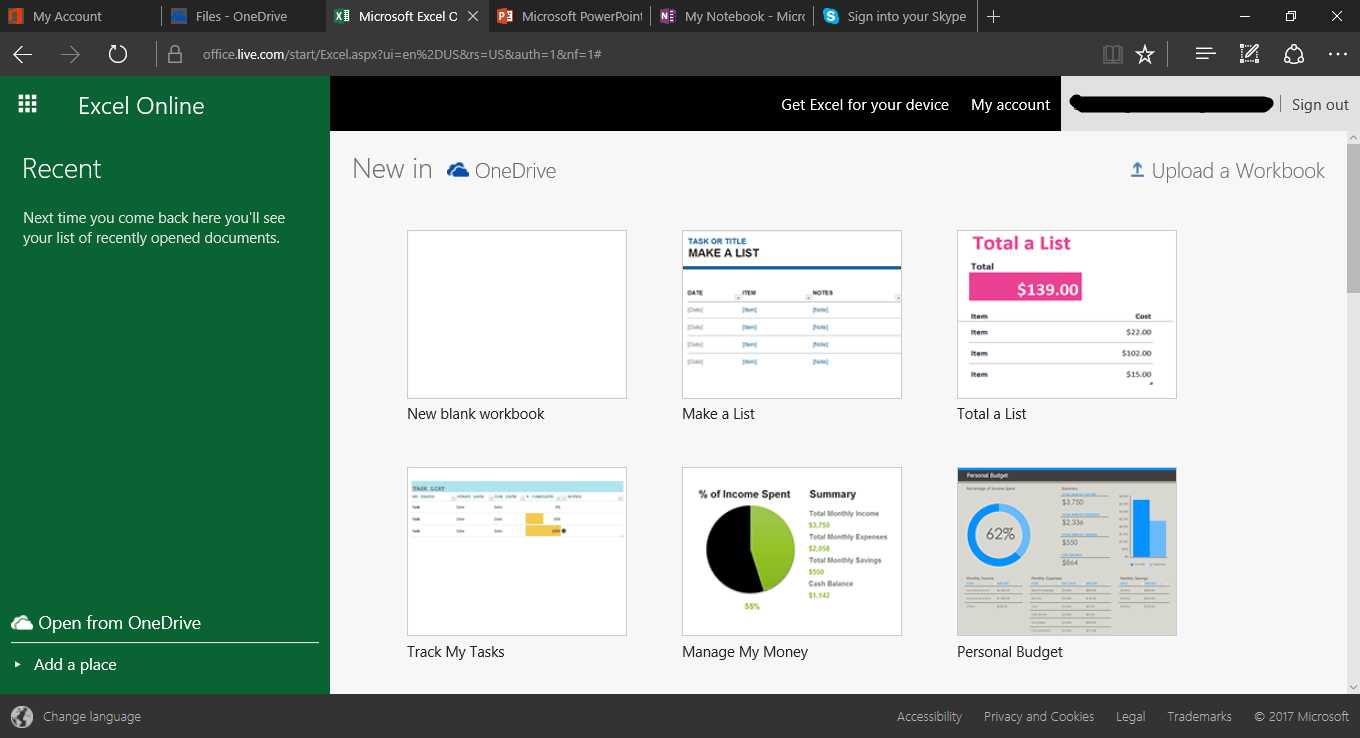This screenshot has height=738, width=1360.
Task: Click Upload a Workbook
Action: pyautogui.click(x=1238, y=170)
